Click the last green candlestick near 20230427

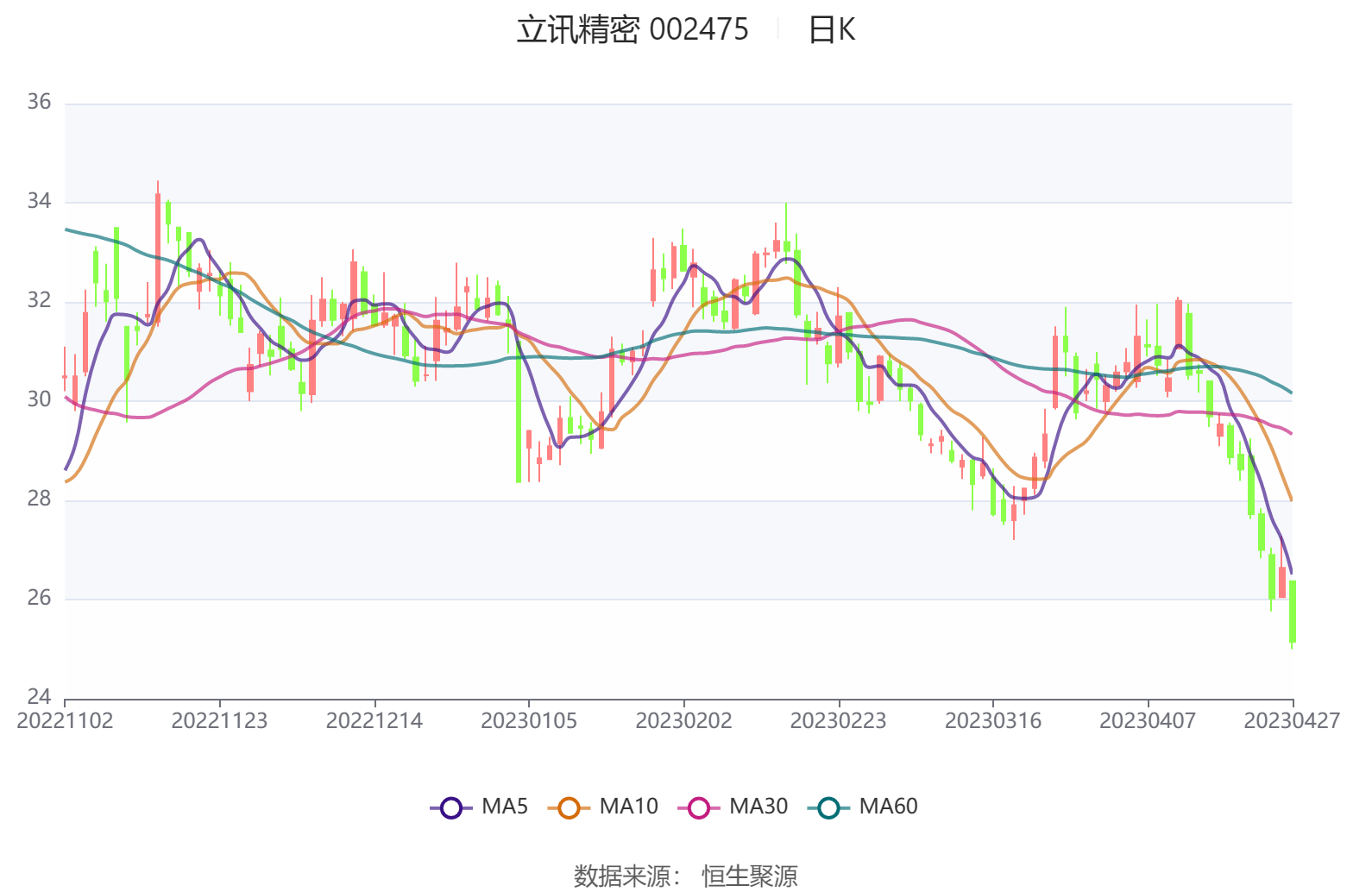pos(1292,611)
